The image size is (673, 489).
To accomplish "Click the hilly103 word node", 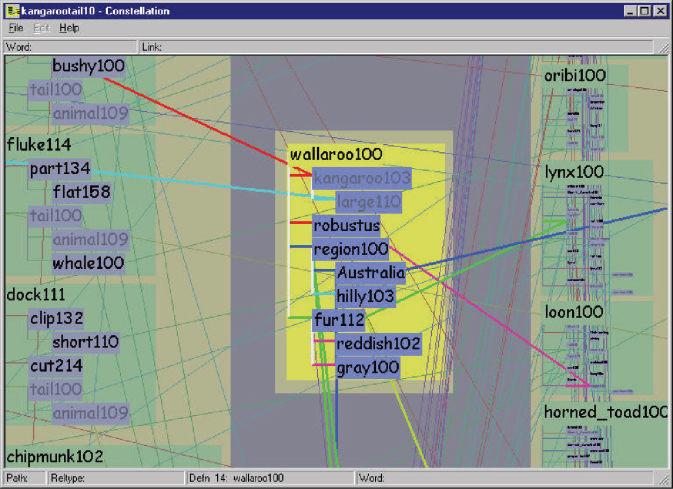I will pyautogui.click(x=365, y=297).
